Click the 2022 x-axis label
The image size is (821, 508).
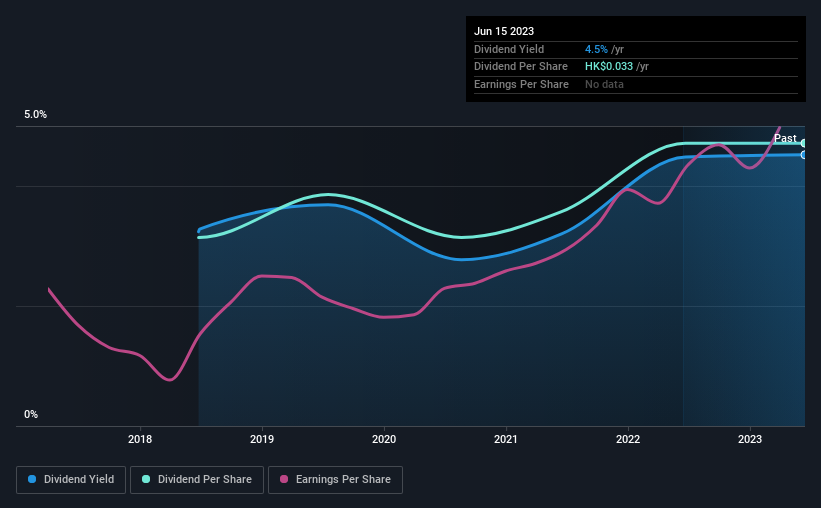pyautogui.click(x=628, y=439)
